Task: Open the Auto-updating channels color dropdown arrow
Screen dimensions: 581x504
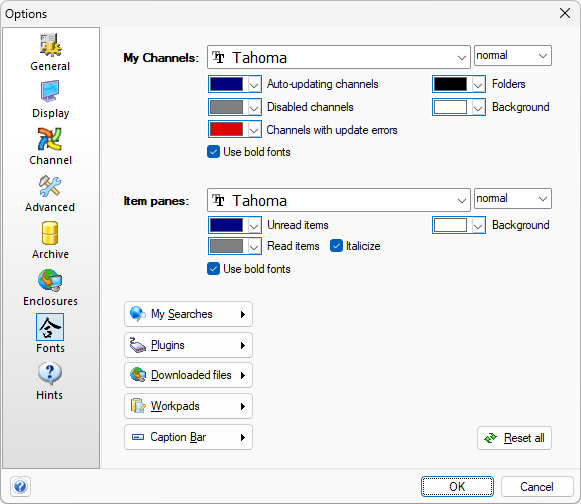Action: click(254, 84)
